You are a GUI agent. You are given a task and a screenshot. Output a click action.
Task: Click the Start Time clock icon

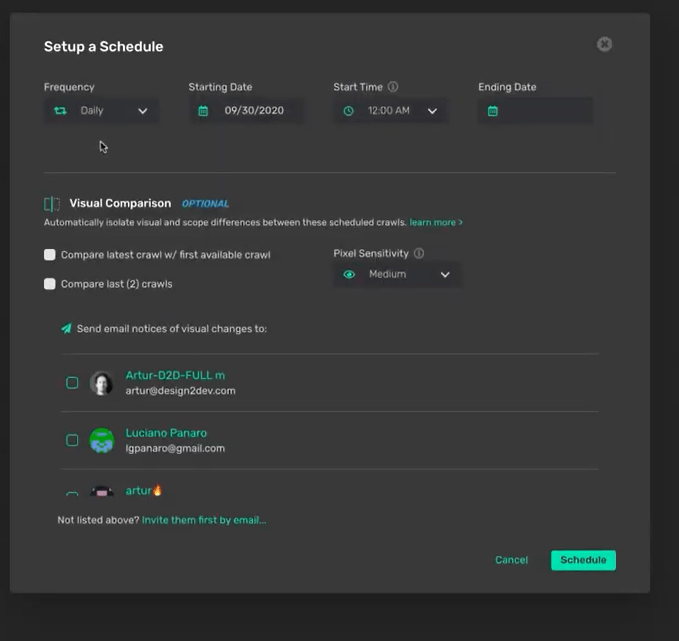tap(348, 111)
